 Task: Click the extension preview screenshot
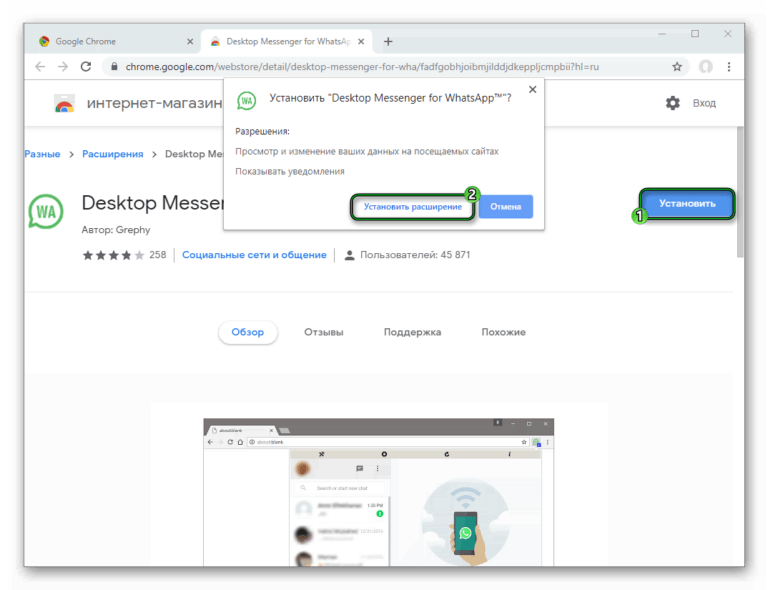379,492
